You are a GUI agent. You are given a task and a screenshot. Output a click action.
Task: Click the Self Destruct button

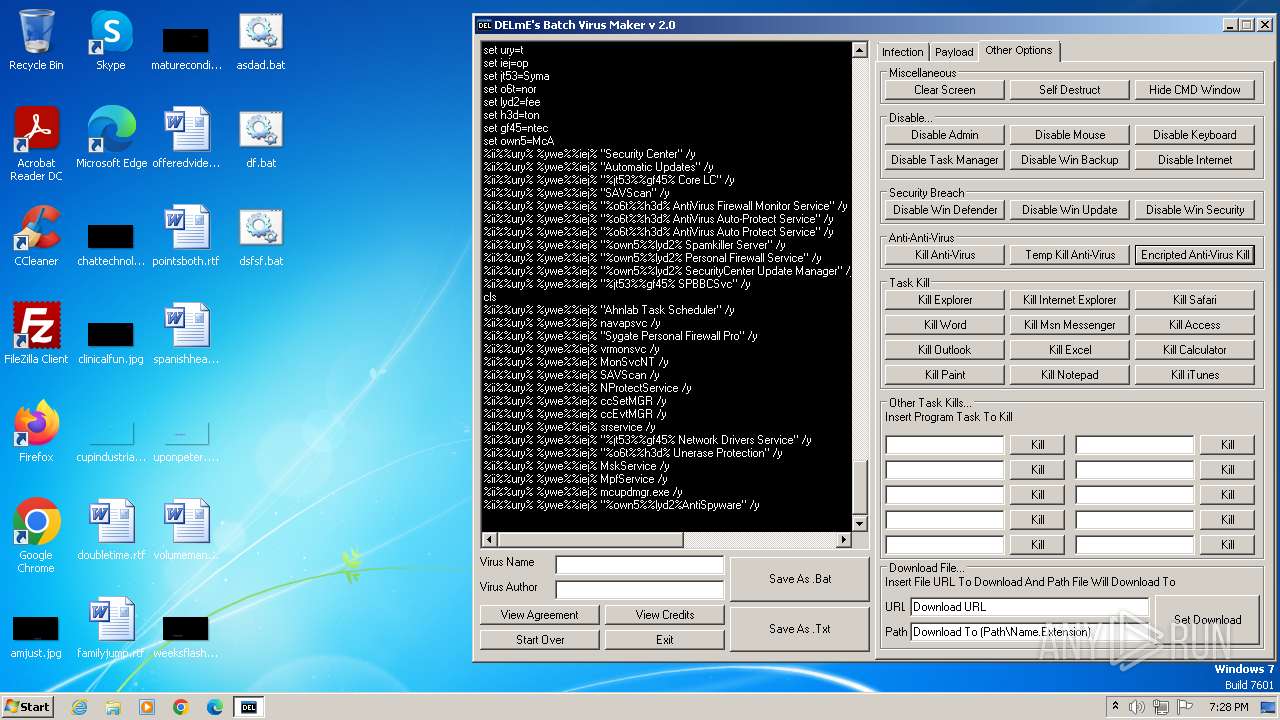(x=1069, y=90)
